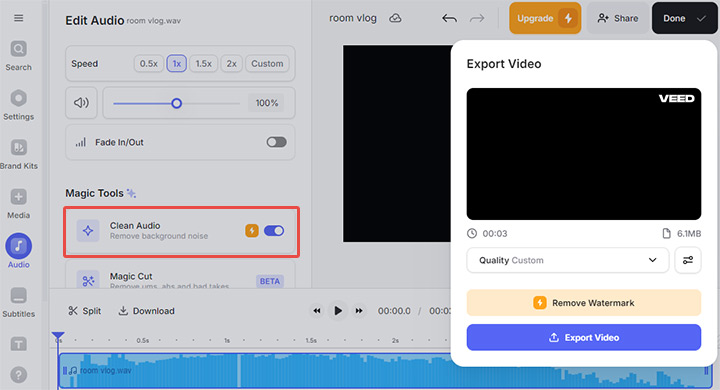Viewport: 720px width, 390px height.
Task: Click the export video preview thumbnail
Action: tap(584, 154)
